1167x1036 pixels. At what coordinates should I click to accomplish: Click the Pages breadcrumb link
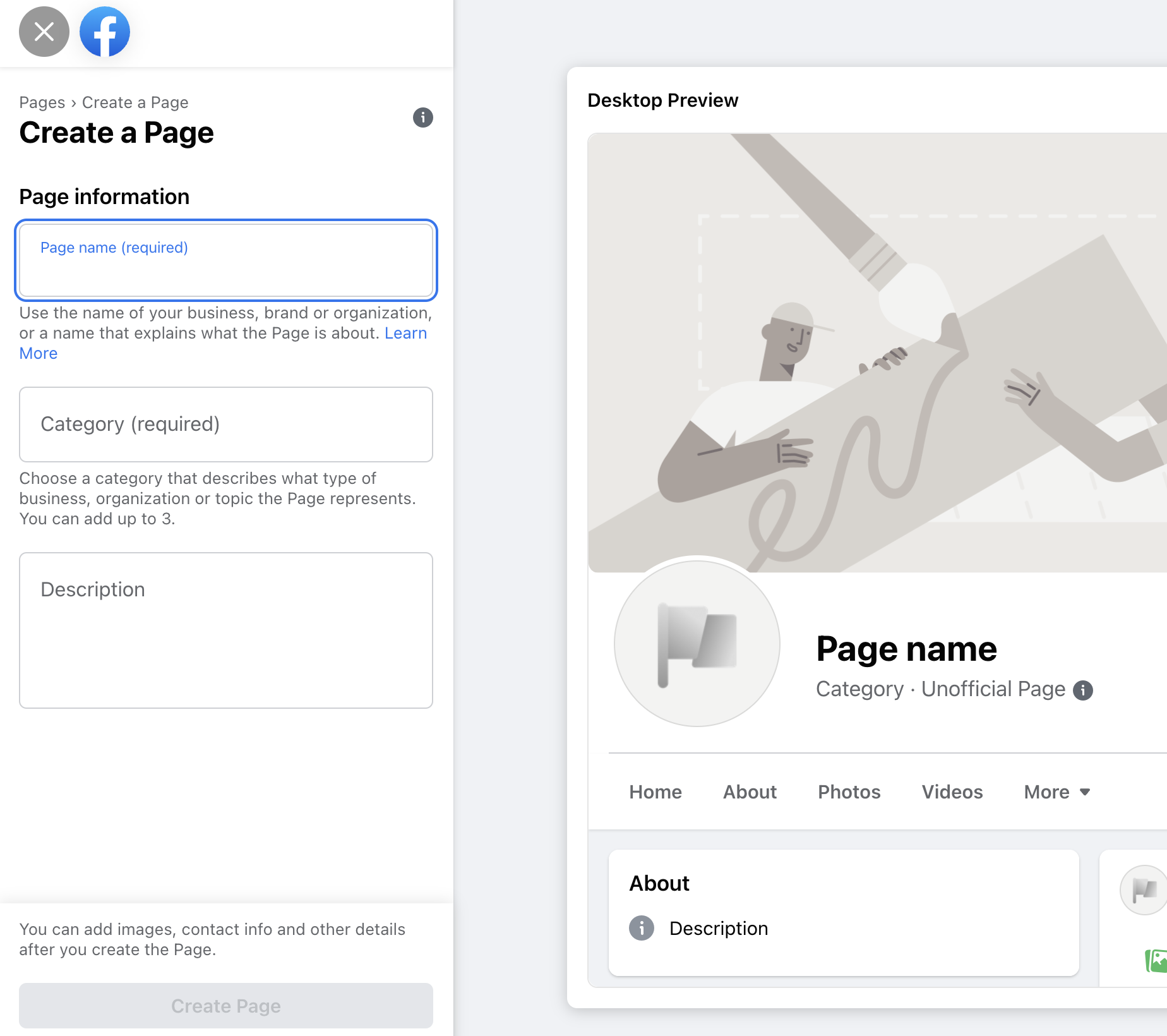point(42,102)
